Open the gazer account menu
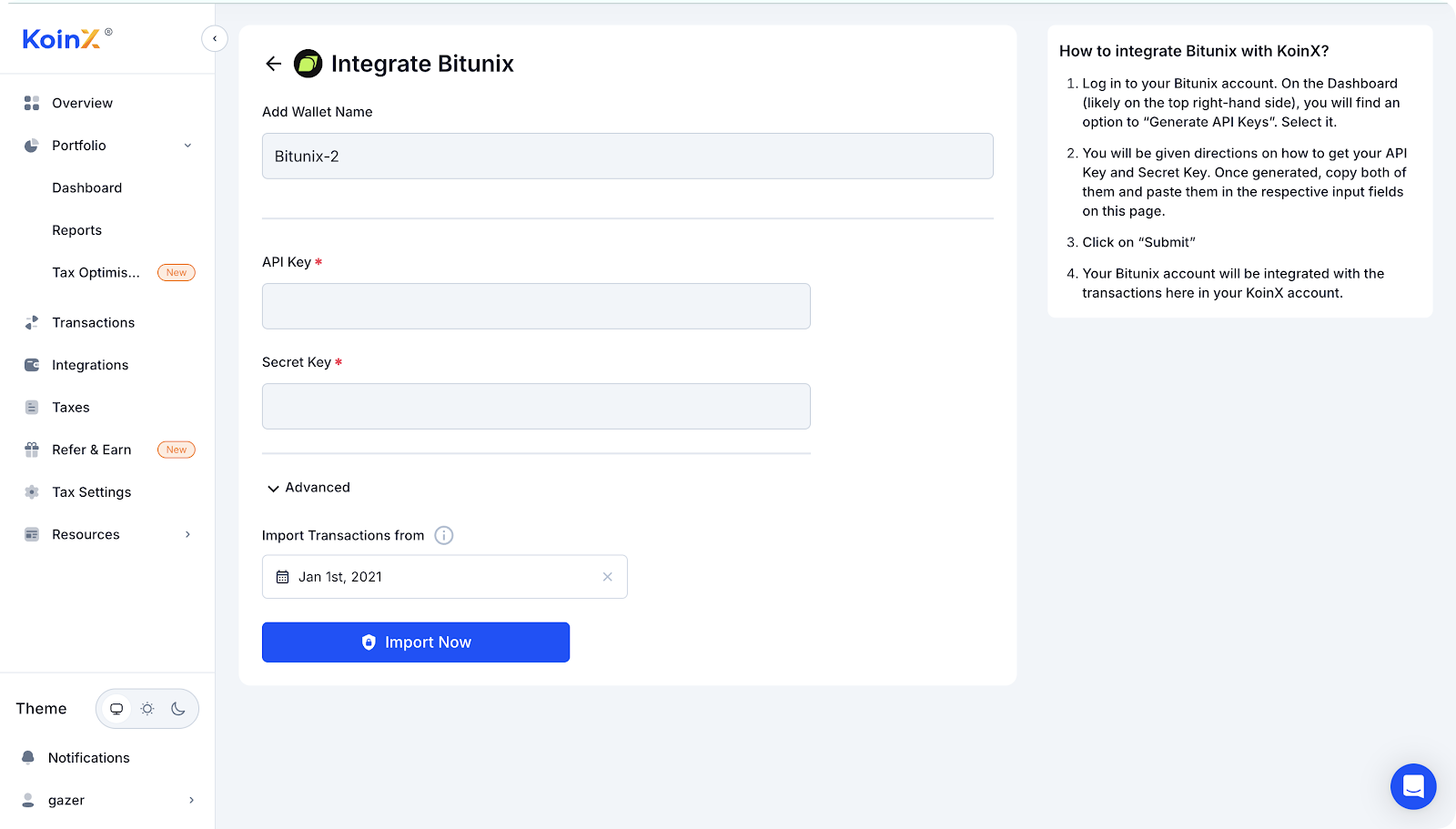Screen dimensions: 1456x829 pos(107,800)
